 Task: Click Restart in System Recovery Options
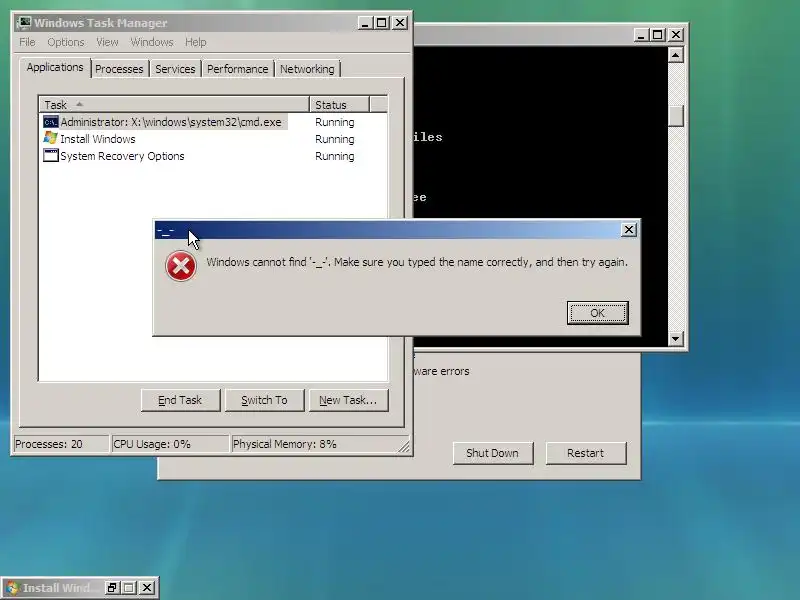tap(586, 453)
